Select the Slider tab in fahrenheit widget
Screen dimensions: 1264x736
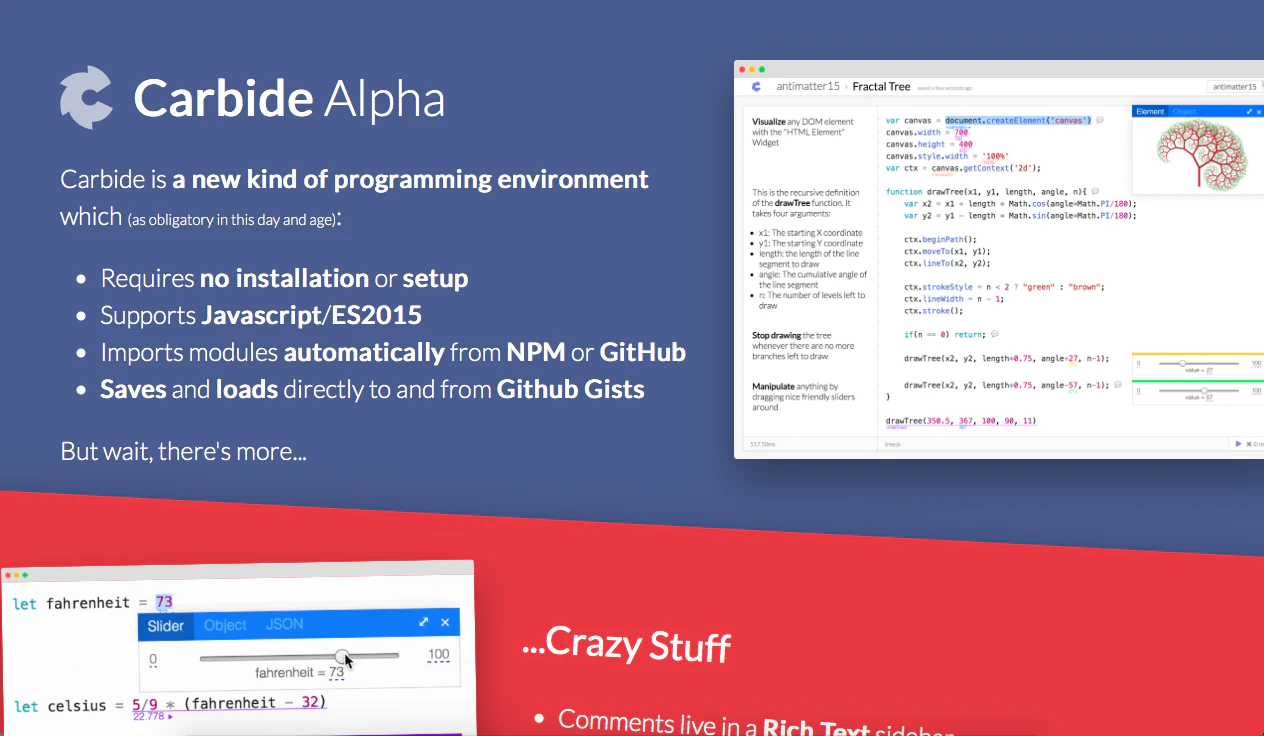click(x=166, y=626)
